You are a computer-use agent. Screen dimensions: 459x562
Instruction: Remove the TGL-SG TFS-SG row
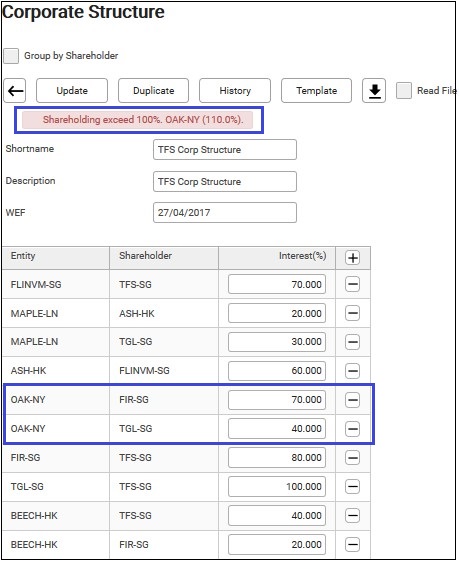[353, 486]
